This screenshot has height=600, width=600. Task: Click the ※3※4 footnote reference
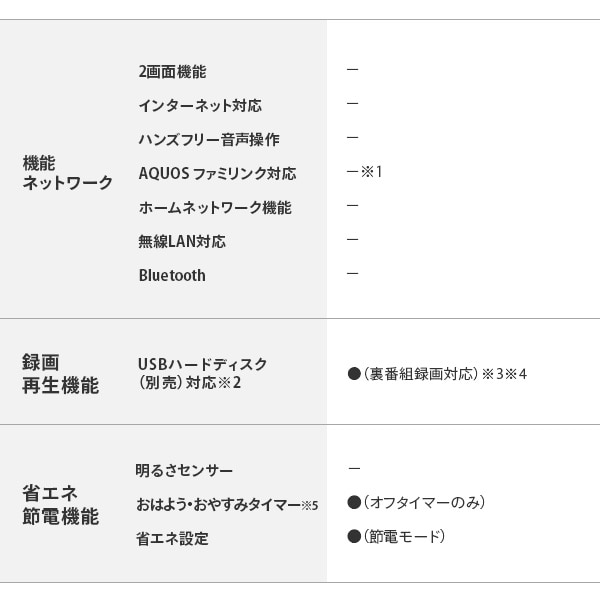(x=504, y=374)
